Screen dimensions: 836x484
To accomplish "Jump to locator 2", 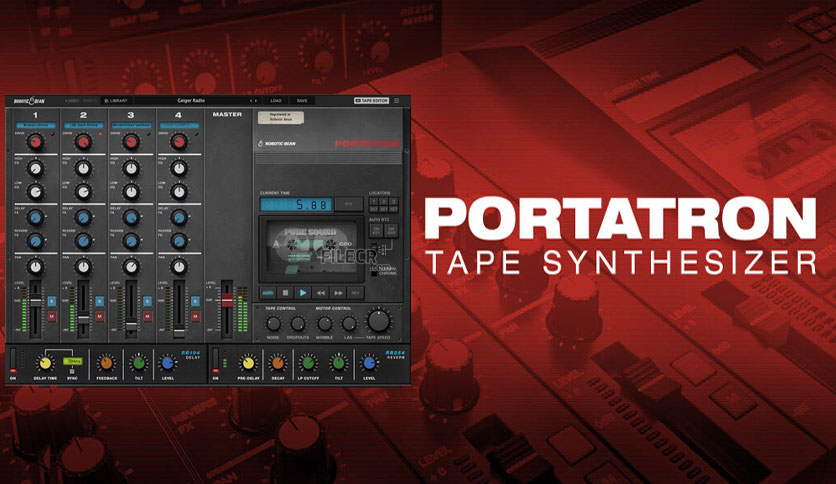I will 383,201.
